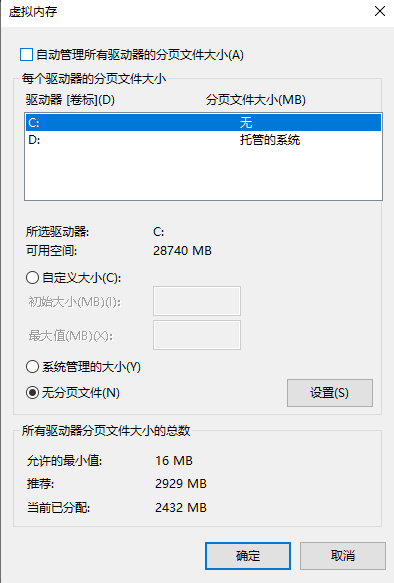The height and width of the screenshot is (583, 394).
Task: Click the 虚拟内存 title bar text
Action: (33, 12)
